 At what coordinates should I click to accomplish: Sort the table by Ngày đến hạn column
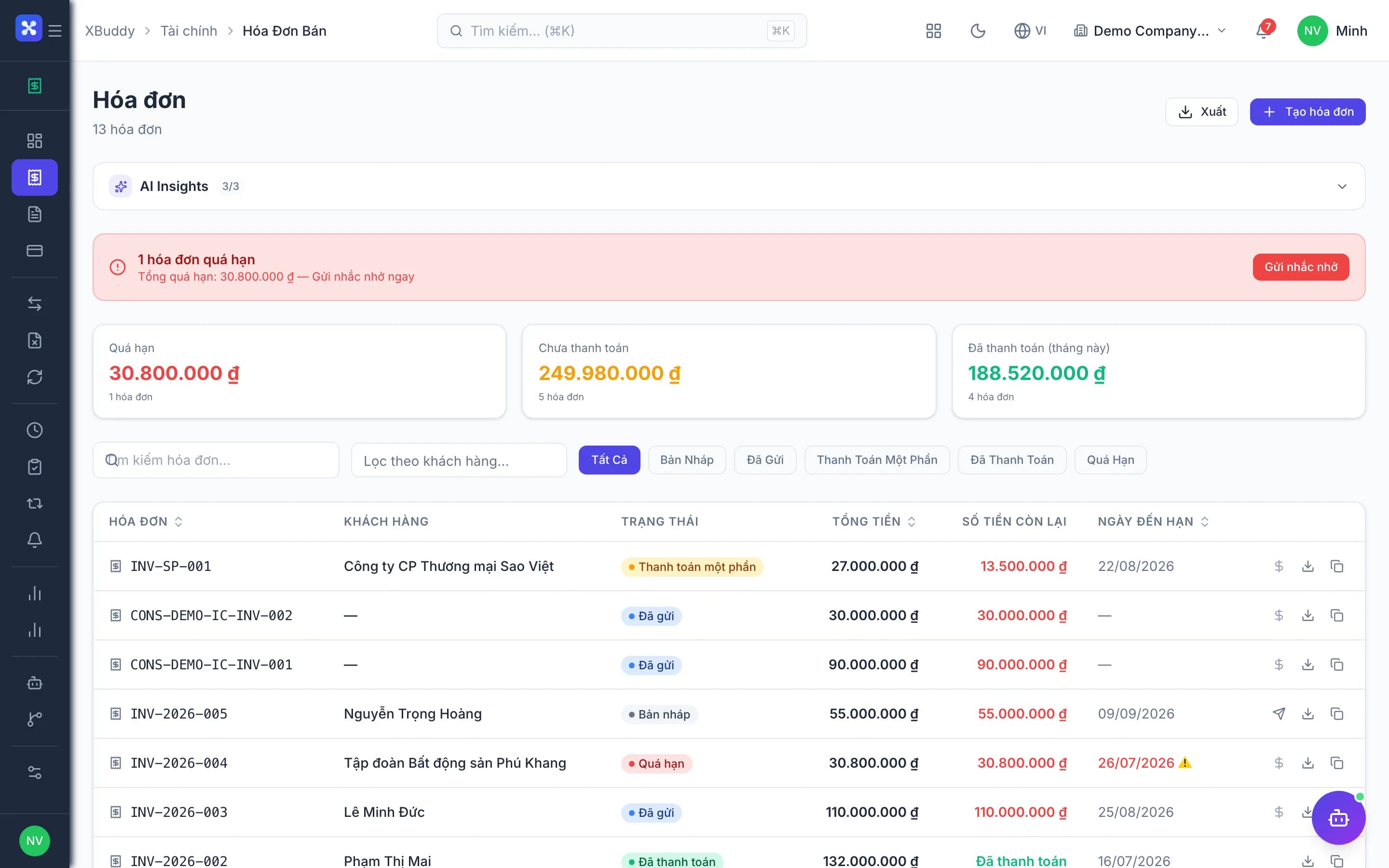1154,522
